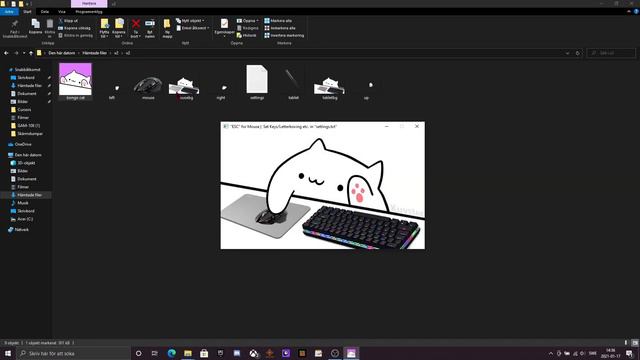Click Avmarkera alla in the ribbon

click(x=280, y=28)
